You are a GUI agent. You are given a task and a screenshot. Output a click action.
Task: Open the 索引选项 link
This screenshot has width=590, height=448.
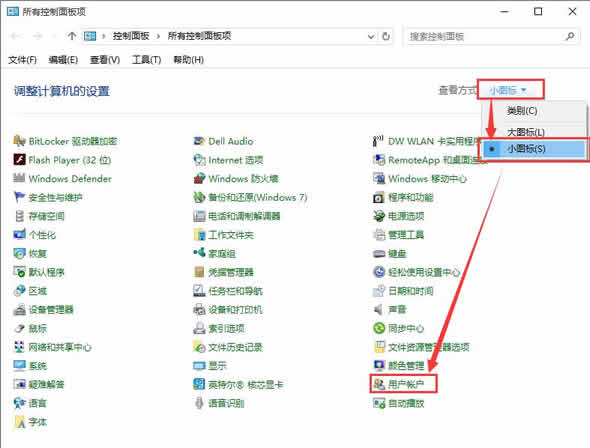coord(226,328)
